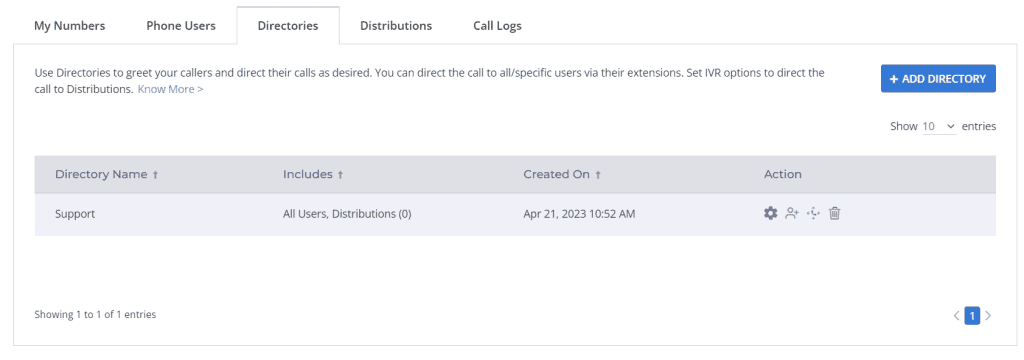The width and height of the screenshot is (1024, 360).
Task: Click the Support directory name
Action: click(x=75, y=214)
